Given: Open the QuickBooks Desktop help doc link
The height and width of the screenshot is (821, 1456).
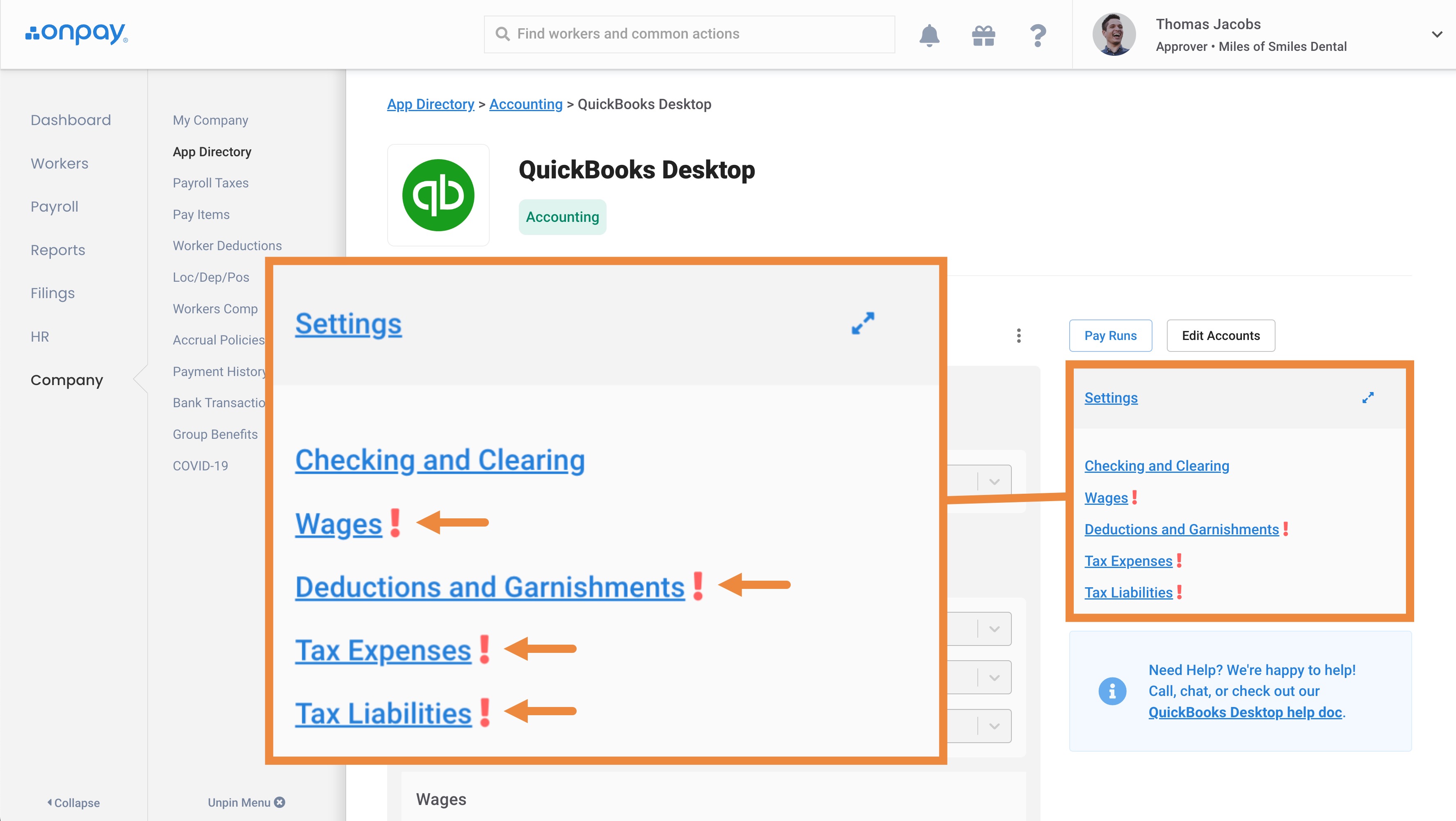Looking at the screenshot, I should click(1245, 712).
